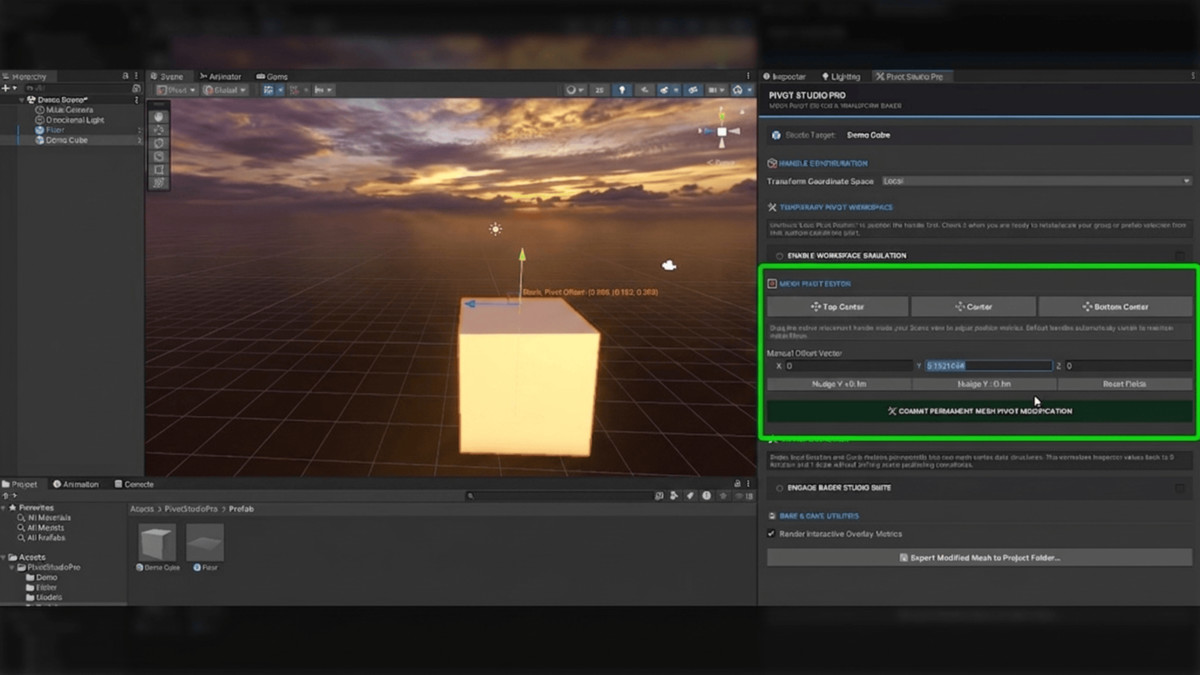This screenshot has width=1200, height=675.
Task: Click the X offset input field
Action: pos(848,366)
